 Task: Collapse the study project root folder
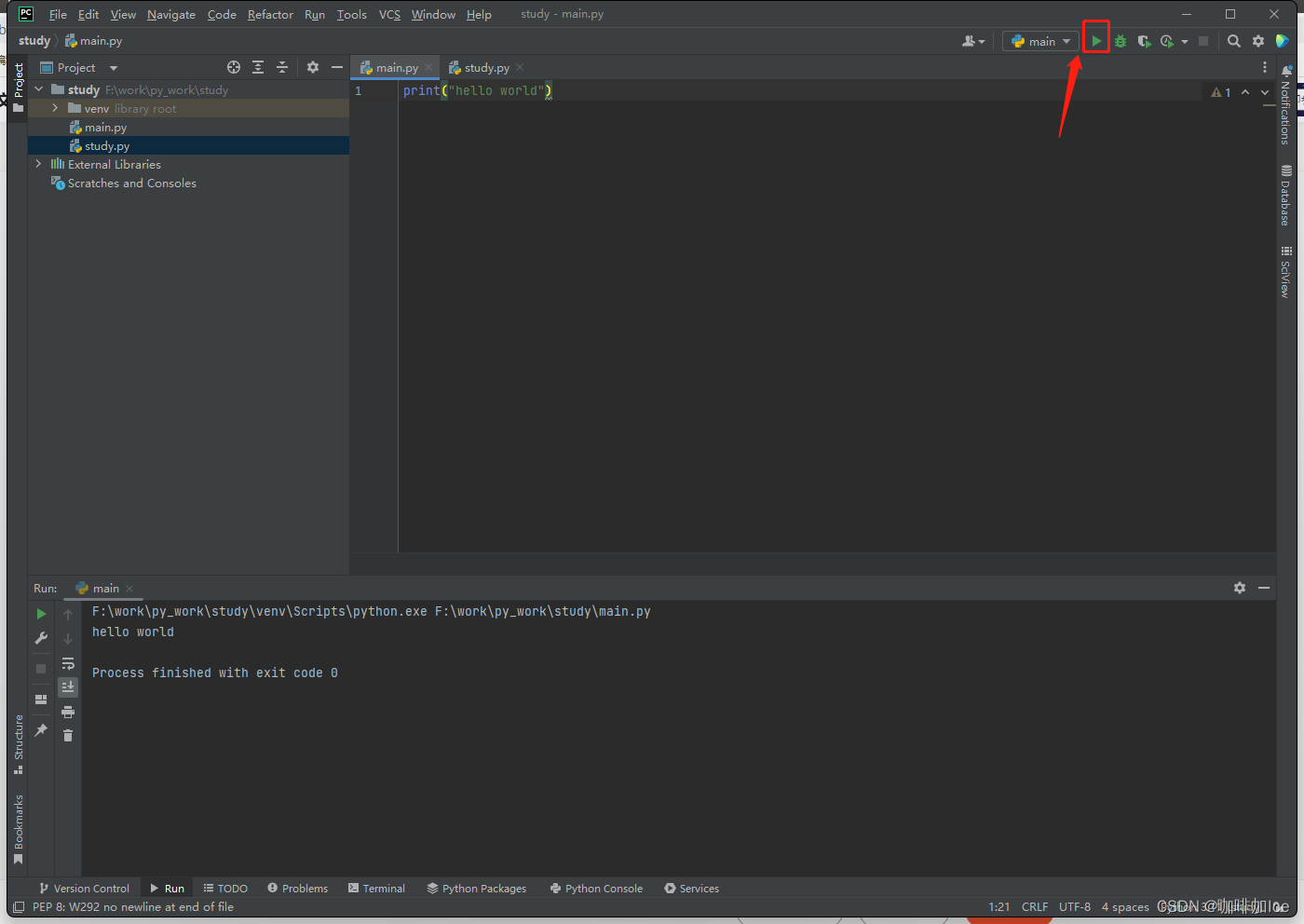(39, 89)
